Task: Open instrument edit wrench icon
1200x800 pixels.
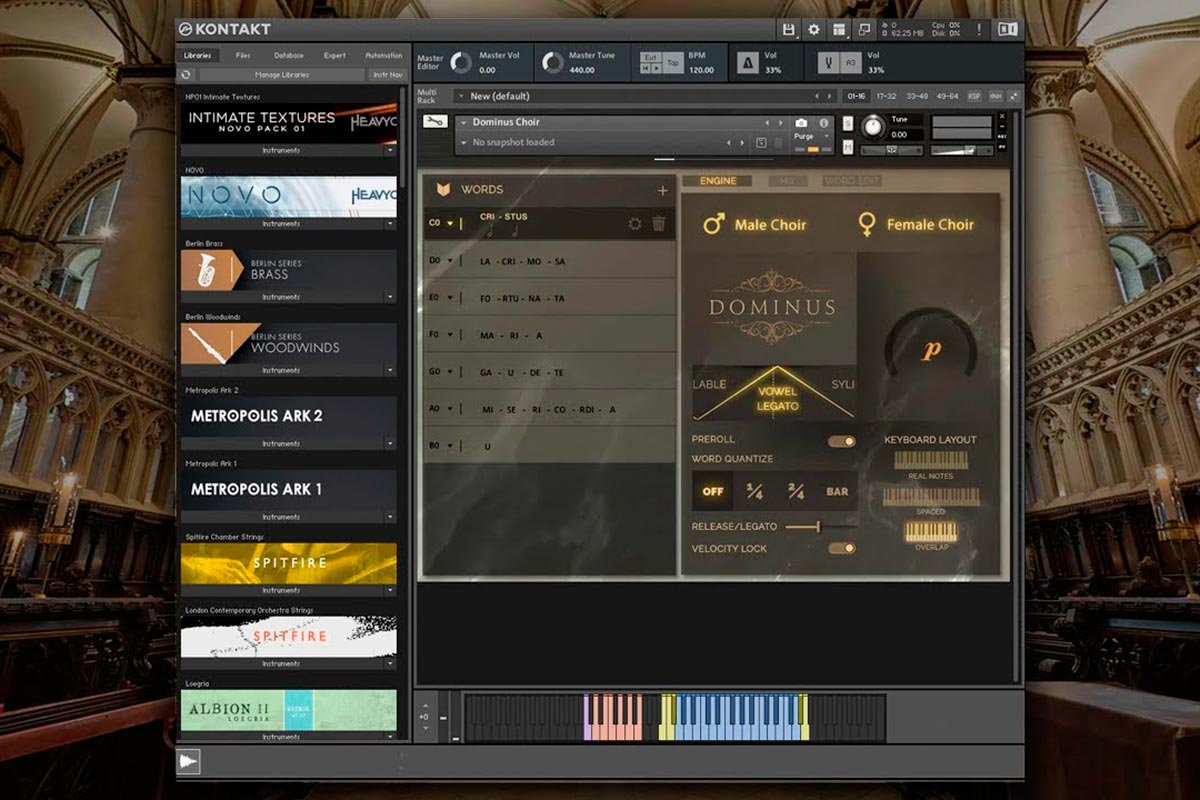Action: (435, 122)
